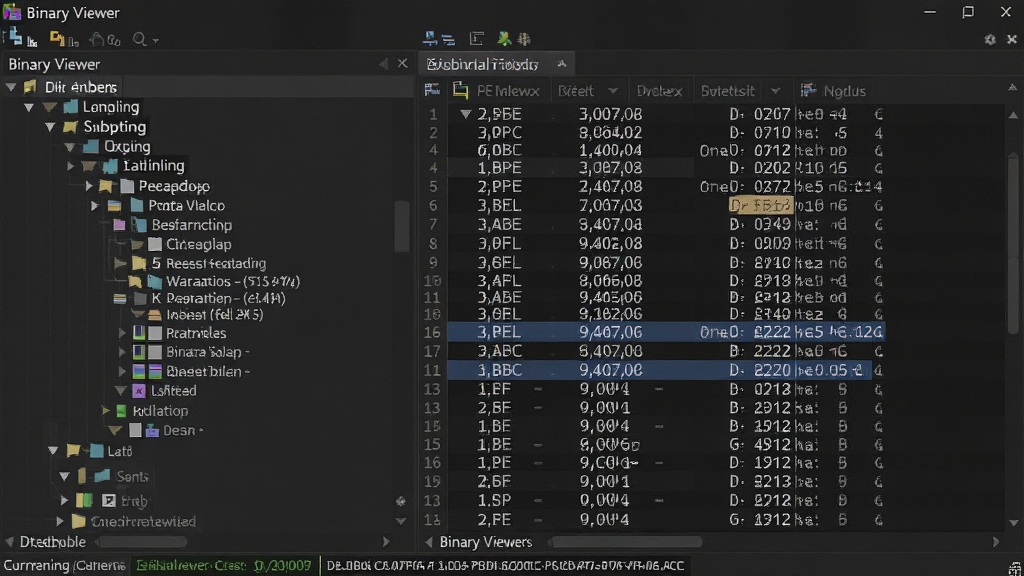
Task: Click the first blue structure toolbar icon
Action: pos(14,38)
